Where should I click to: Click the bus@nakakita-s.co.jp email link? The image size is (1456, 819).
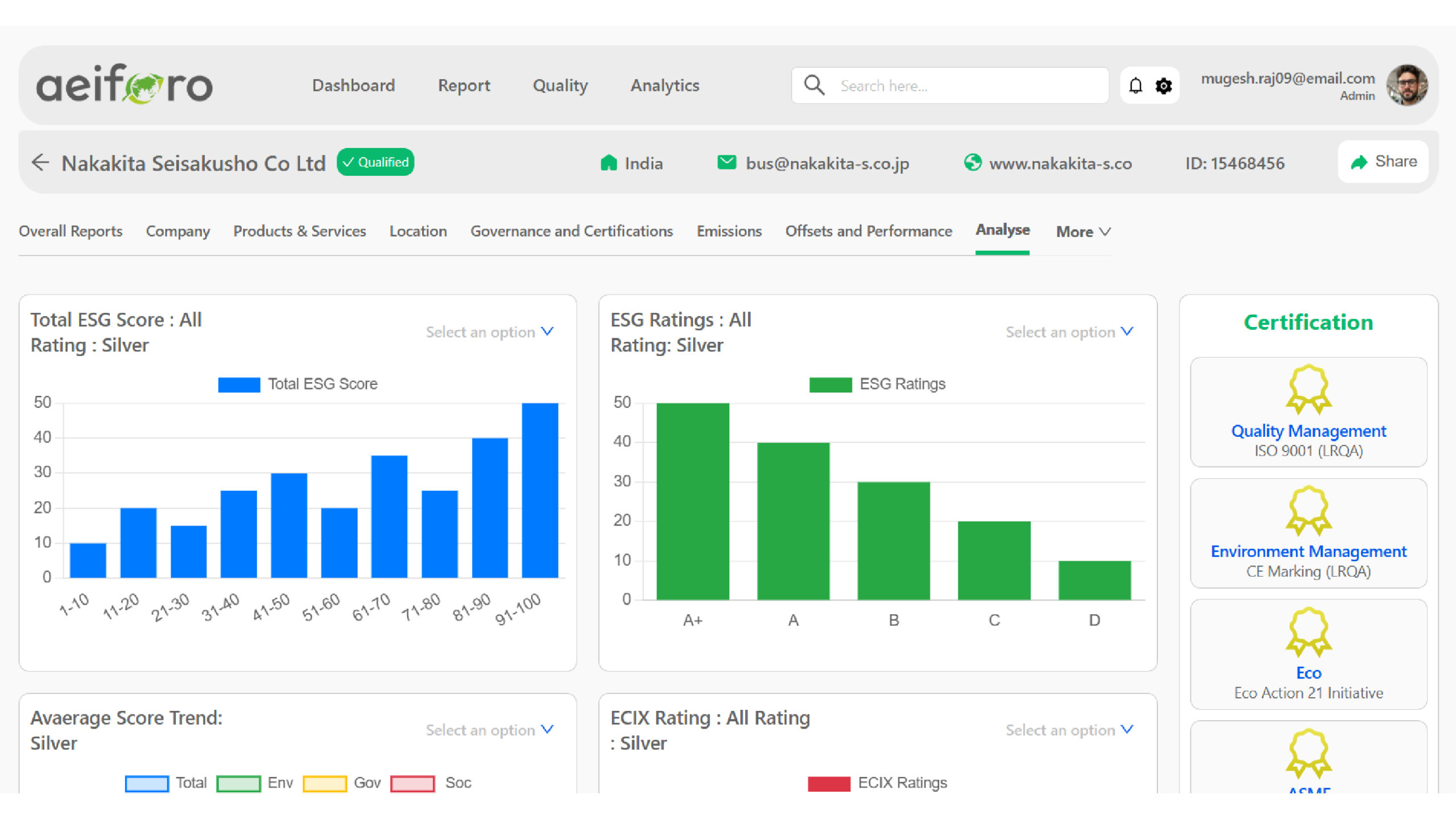(x=828, y=163)
